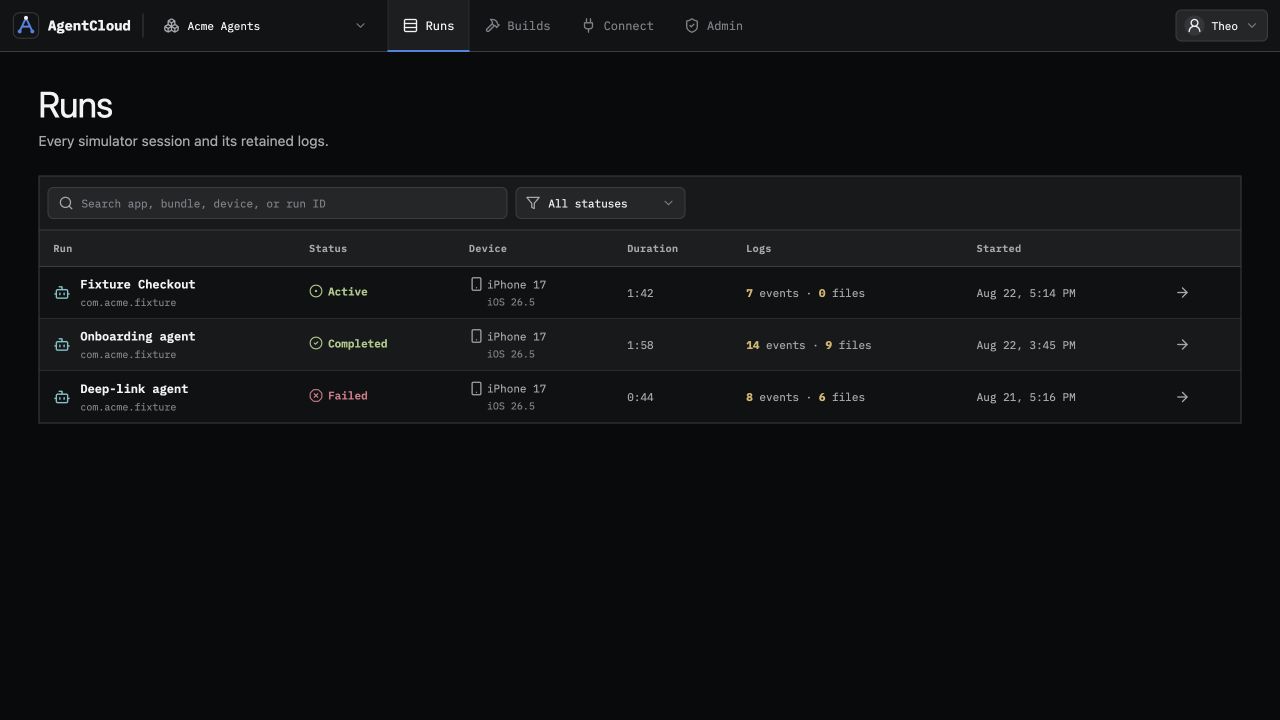The width and height of the screenshot is (1280, 720).
Task: Click the Runs page heading
Action: point(76,106)
